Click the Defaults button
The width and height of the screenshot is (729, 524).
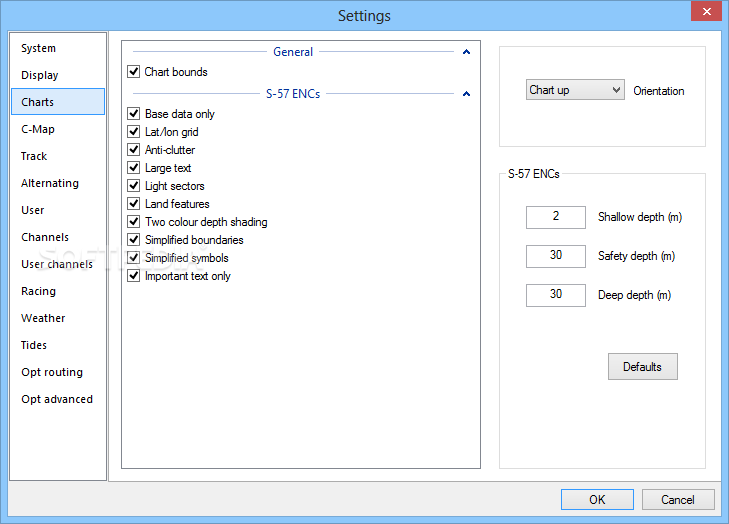643,366
